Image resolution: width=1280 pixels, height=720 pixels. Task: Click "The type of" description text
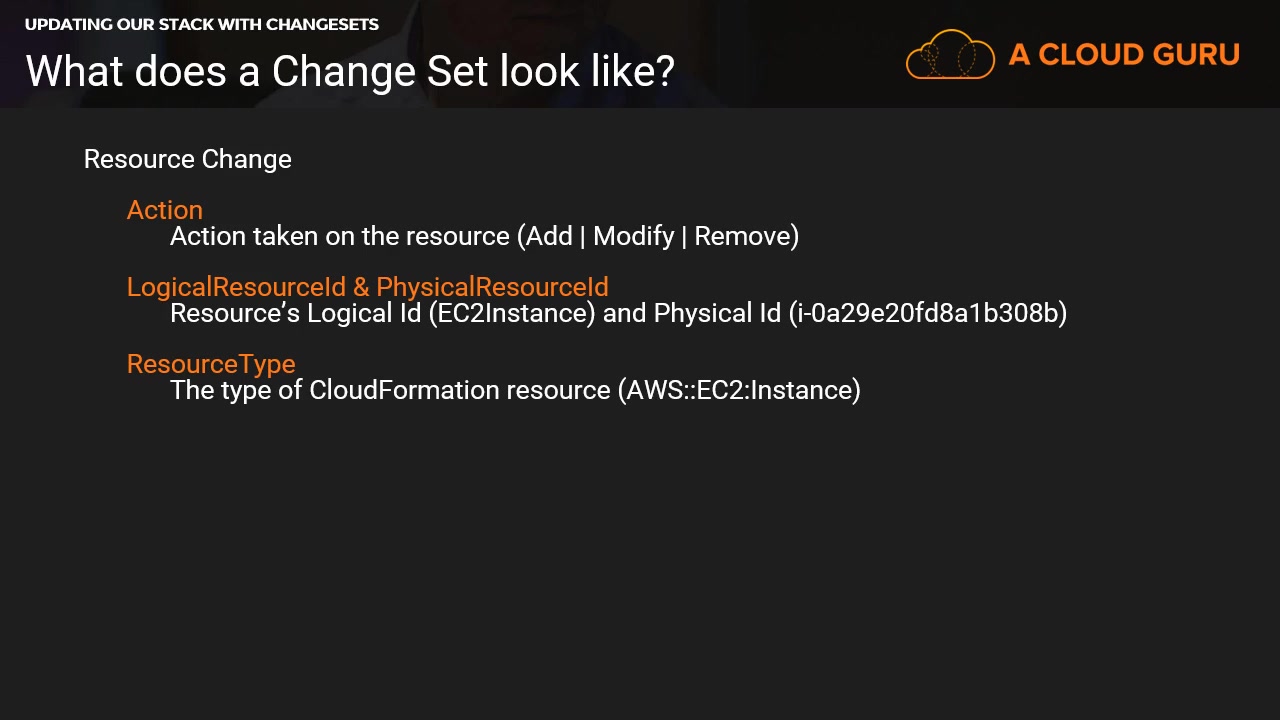236,390
